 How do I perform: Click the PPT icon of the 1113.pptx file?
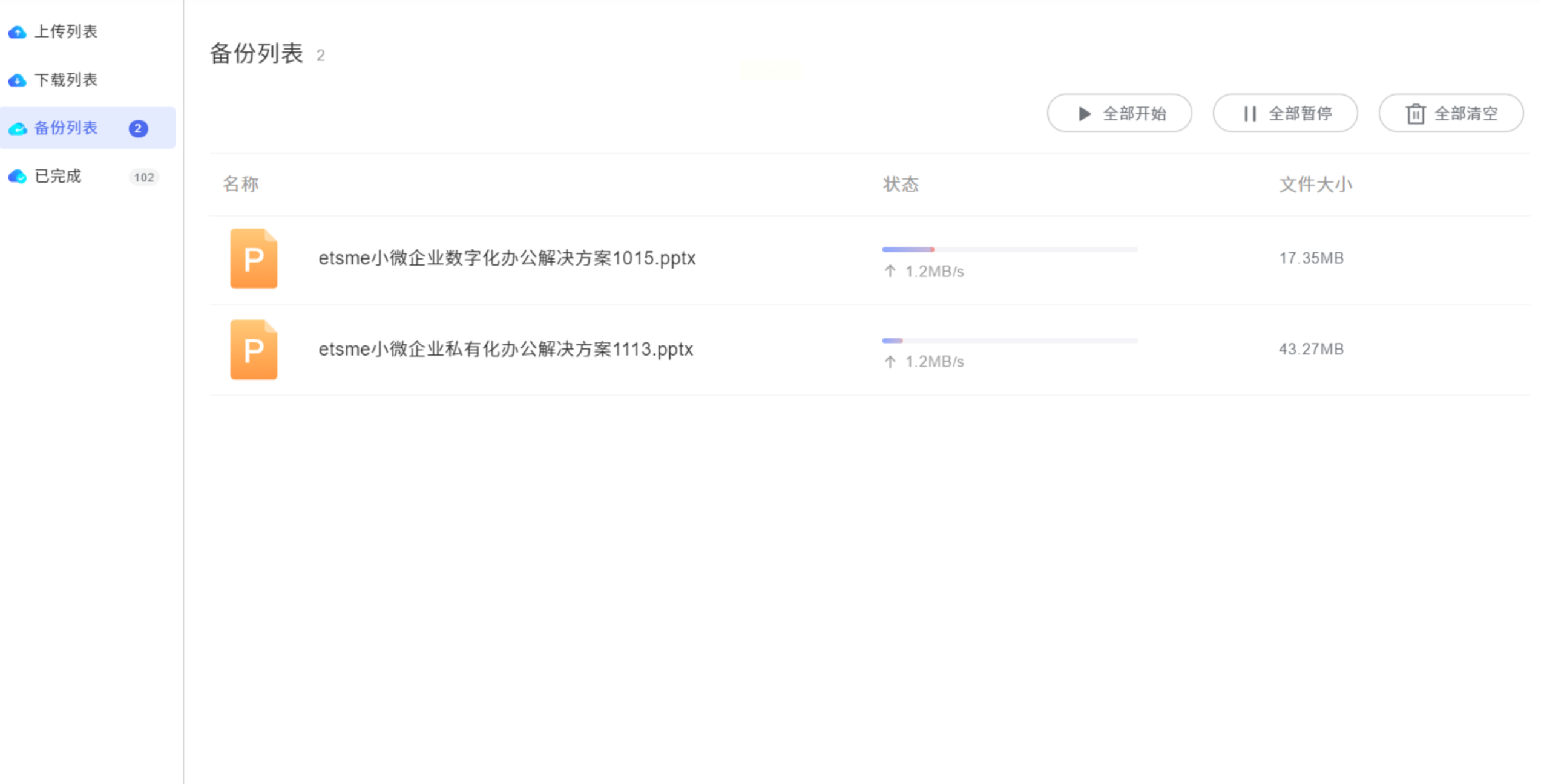click(254, 350)
